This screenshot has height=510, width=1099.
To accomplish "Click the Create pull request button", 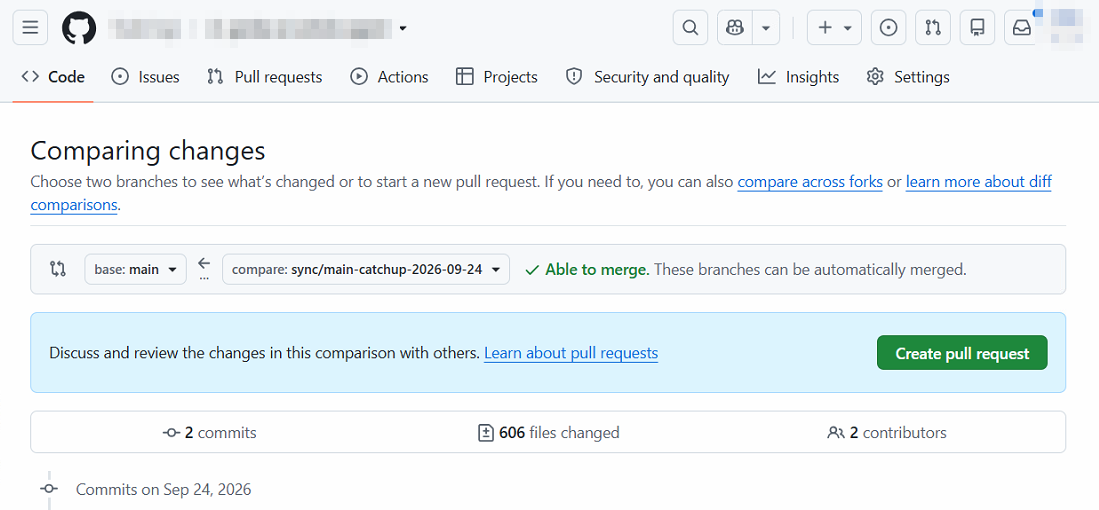I will (962, 353).
